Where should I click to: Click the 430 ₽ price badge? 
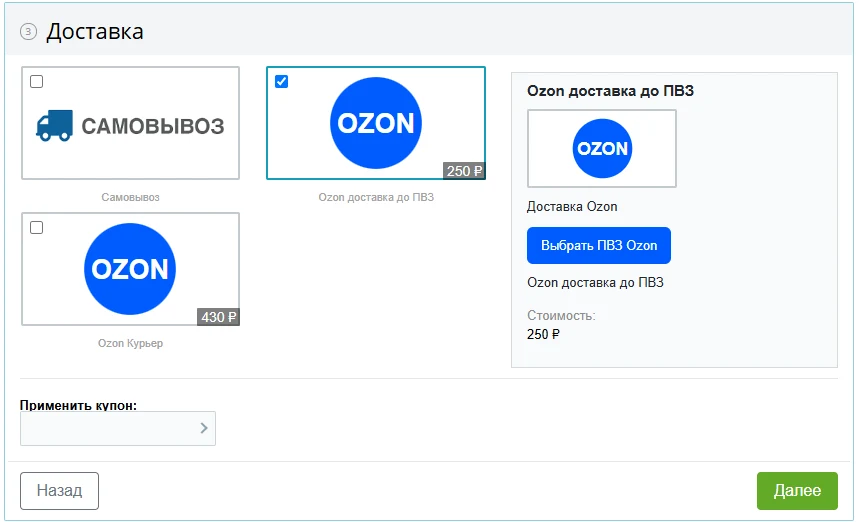(218, 317)
